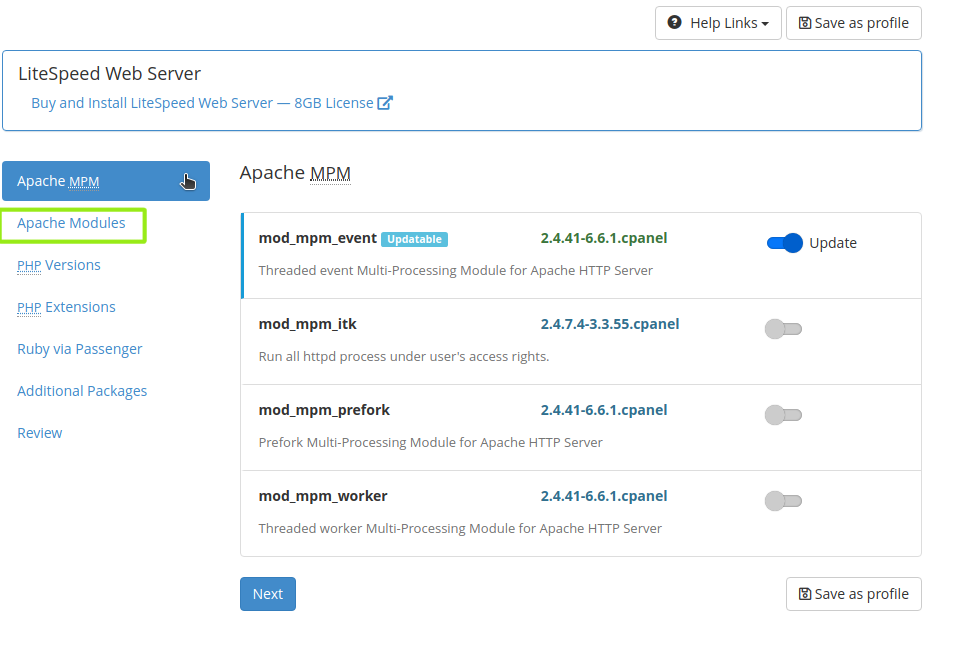Open PHP Extensions in sidebar
Viewport: 963px width, 649px height.
pos(66,307)
